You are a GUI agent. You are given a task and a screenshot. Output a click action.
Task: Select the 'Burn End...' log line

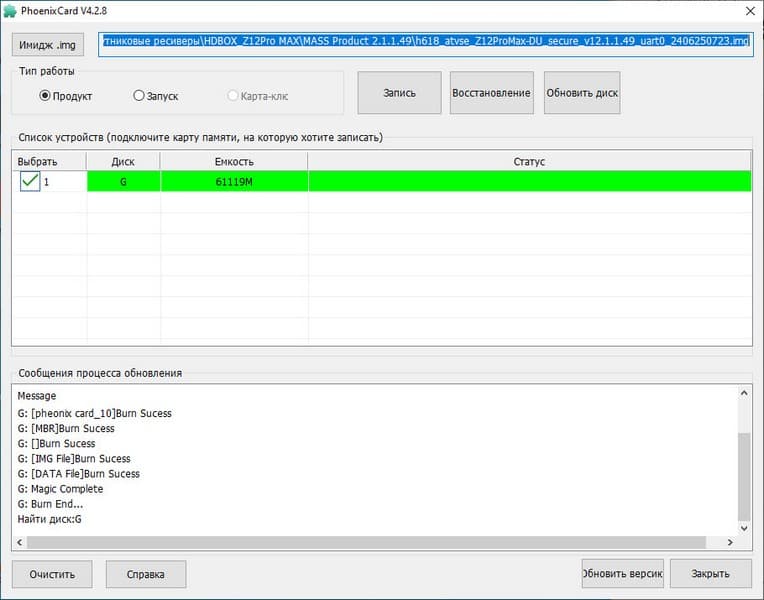click(x=50, y=504)
